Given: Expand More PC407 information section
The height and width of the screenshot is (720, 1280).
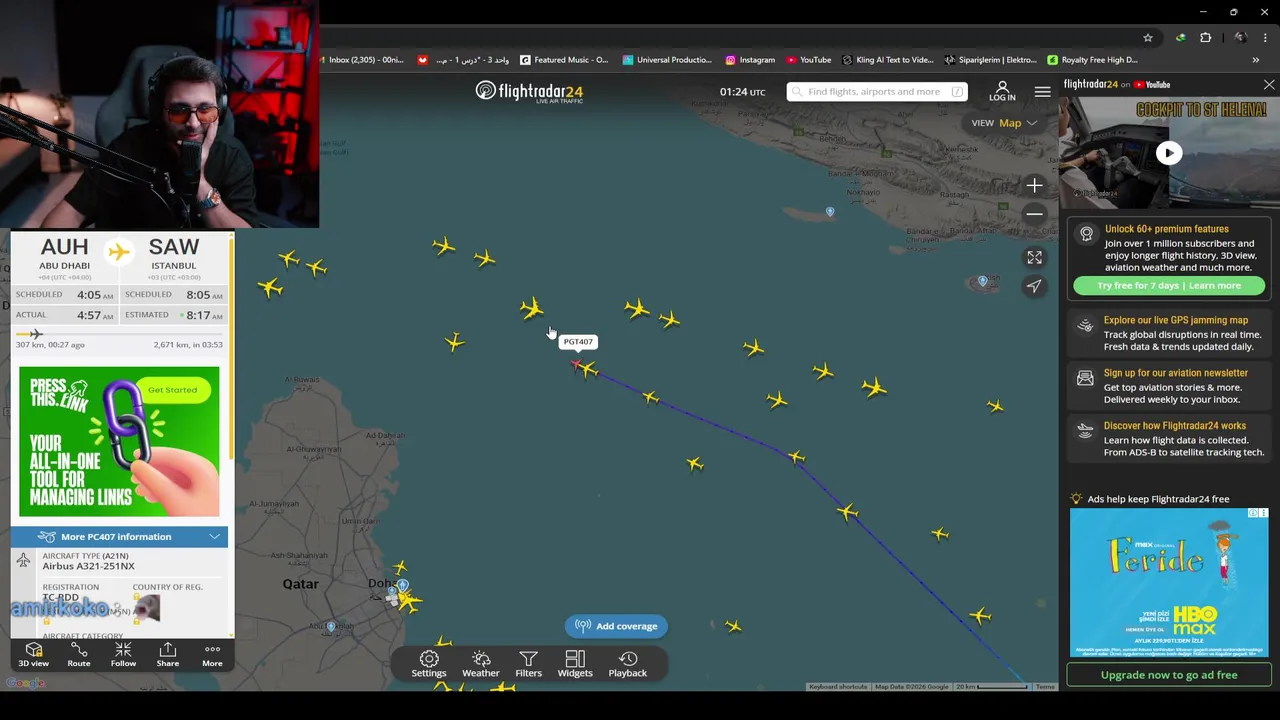Looking at the screenshot, I should (x=119, y=537).
